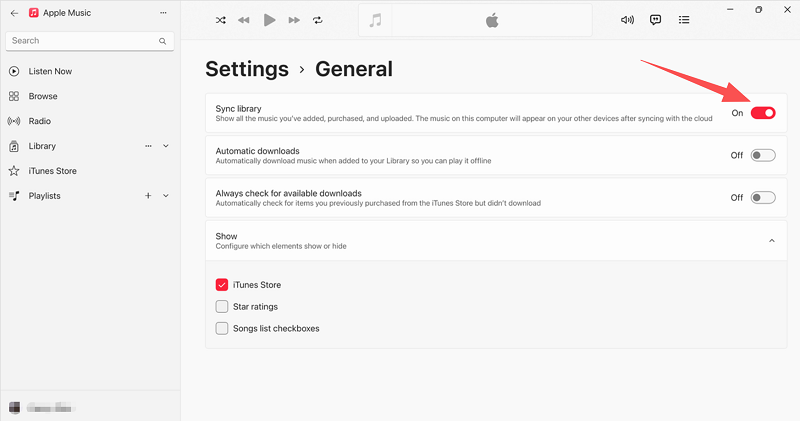Screen dimensions: 800x421
Task: Check Star ratings checkbox
Action: tap(222, 307)
